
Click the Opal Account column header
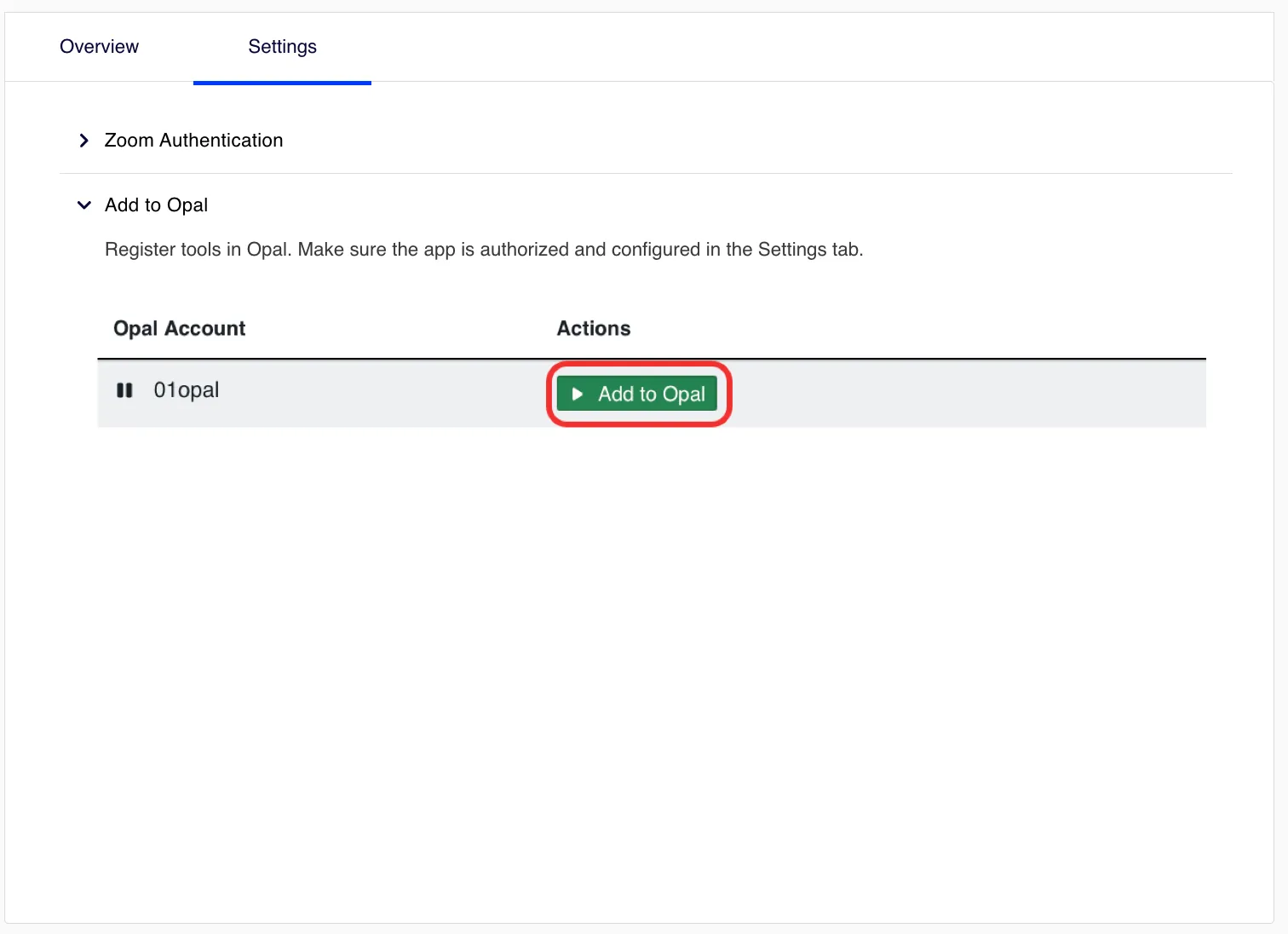click(x=179, y=329)
